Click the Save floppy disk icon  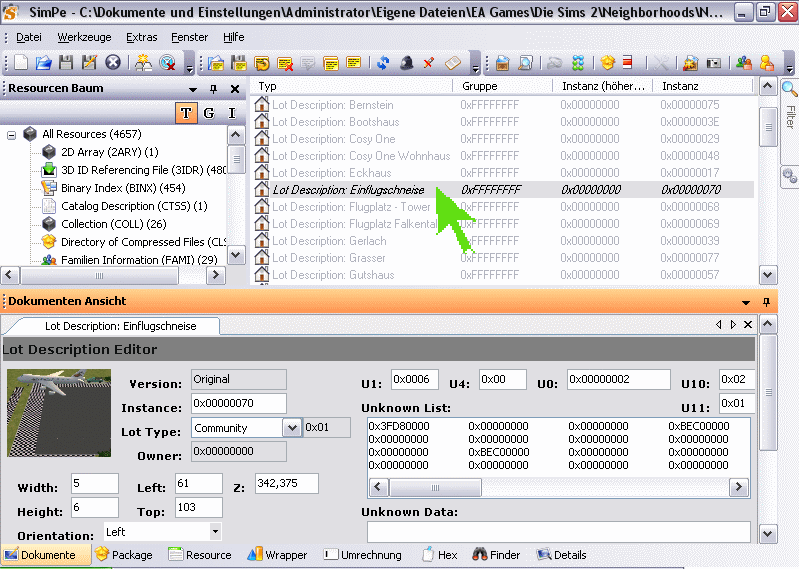tap(66, 63)
